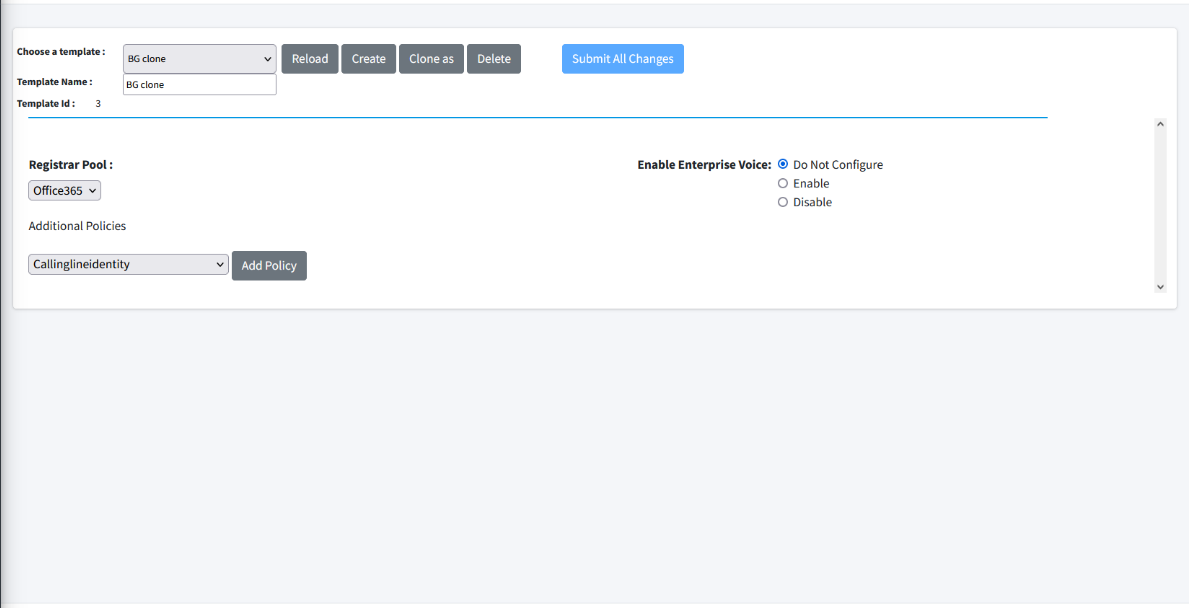Click the Registrar Pool label
The image size is (1189, 608).
coord(70,165)
